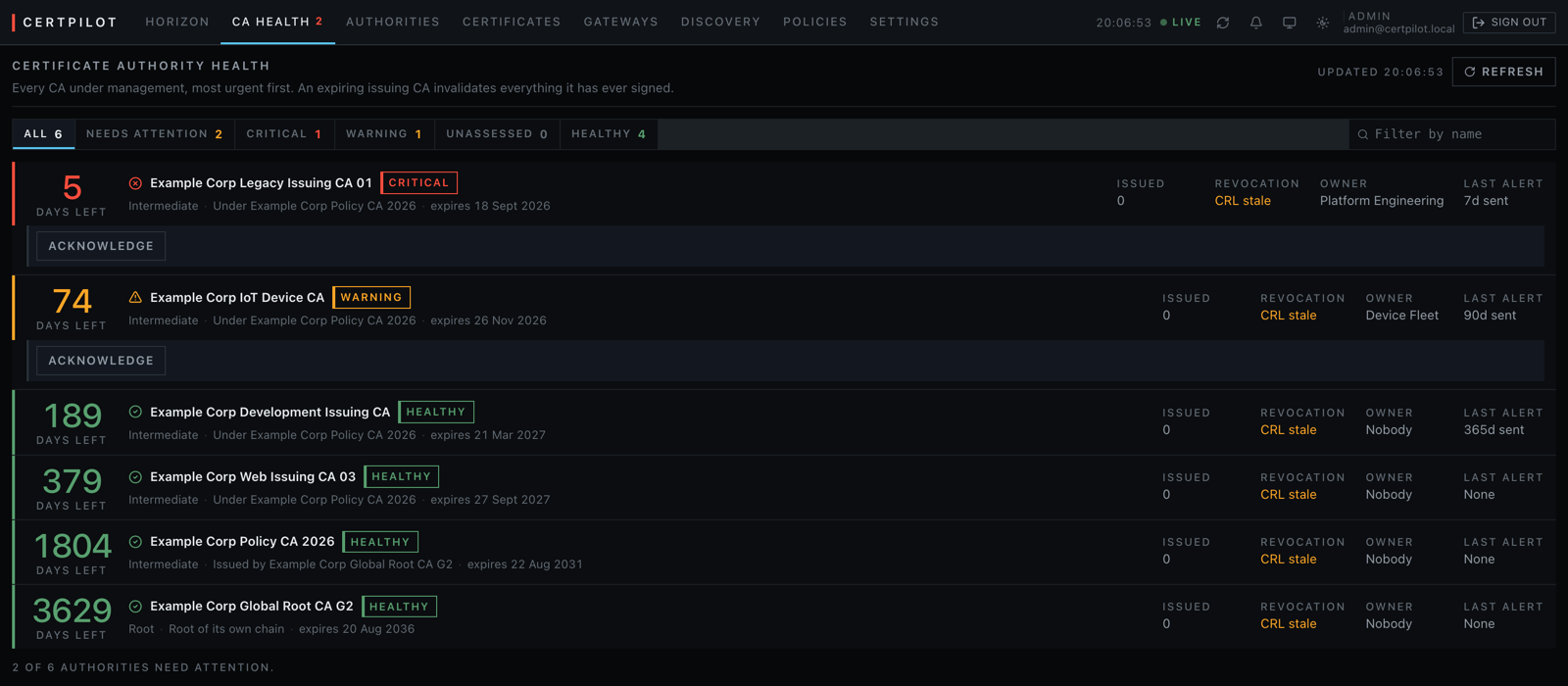The height and width of the screenshot is (686, 1568).
Task: Click expires 18 Sept 2026 text
Action: pyautogui.click(x=490, y=206)
